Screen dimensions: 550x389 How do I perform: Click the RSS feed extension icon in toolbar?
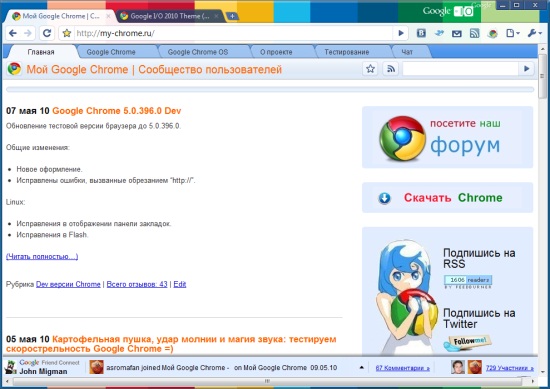tap(474, 33)
